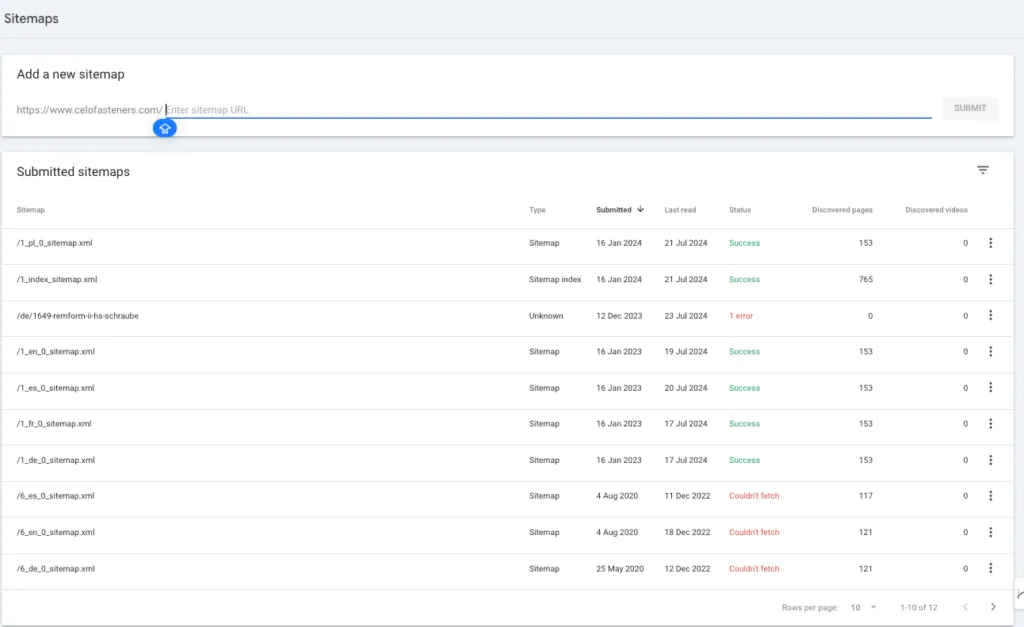
Task: Click the '23 Jul 2024' last read date
Action: click(x=686, y=316)
